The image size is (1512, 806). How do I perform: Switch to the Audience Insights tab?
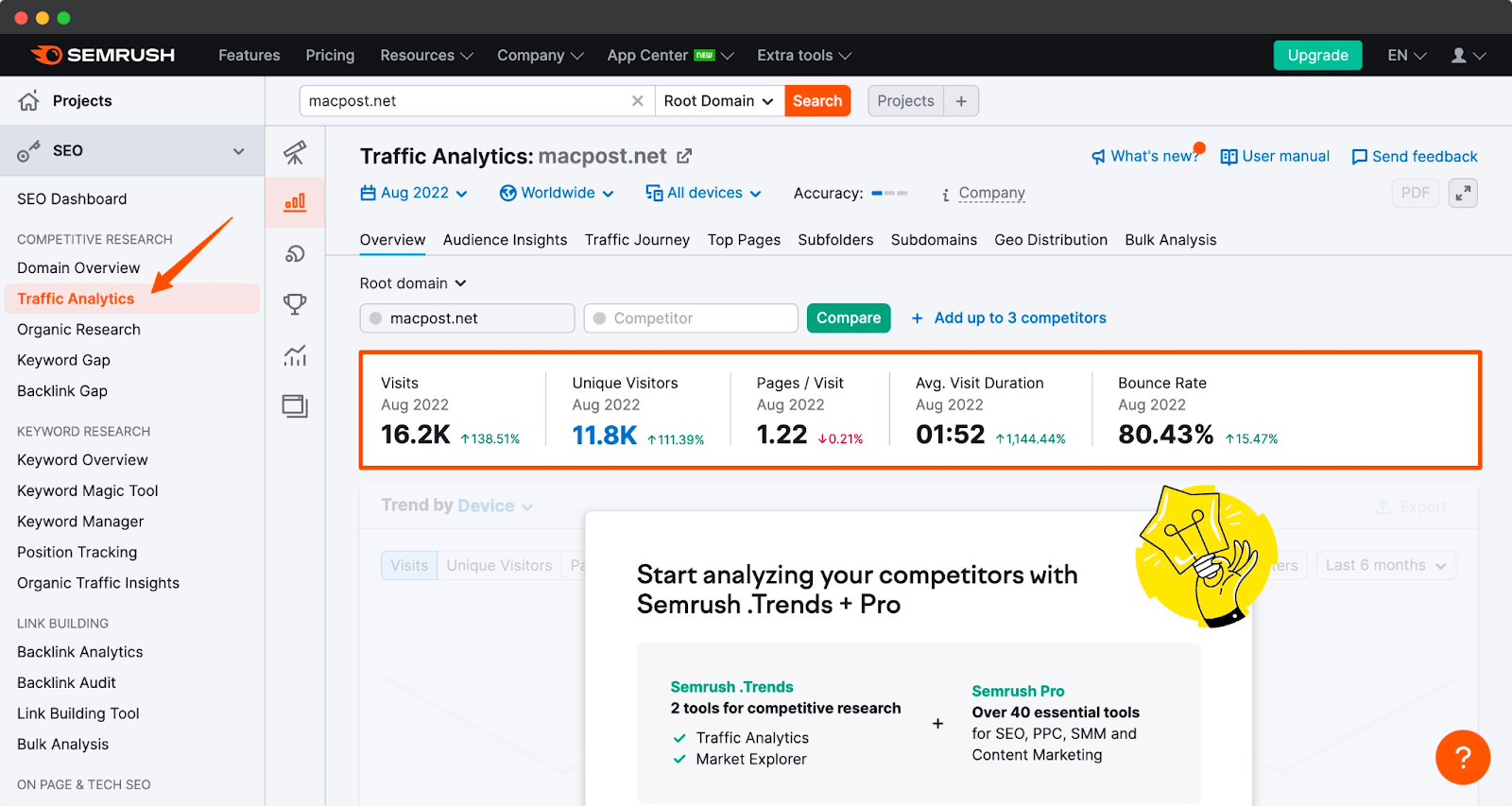pos(505,240)
